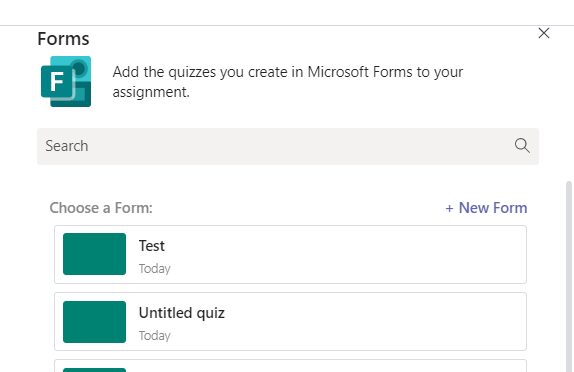Focus the Search forms input field
This screenshot has width=574, height=372.
pos(288,146)
